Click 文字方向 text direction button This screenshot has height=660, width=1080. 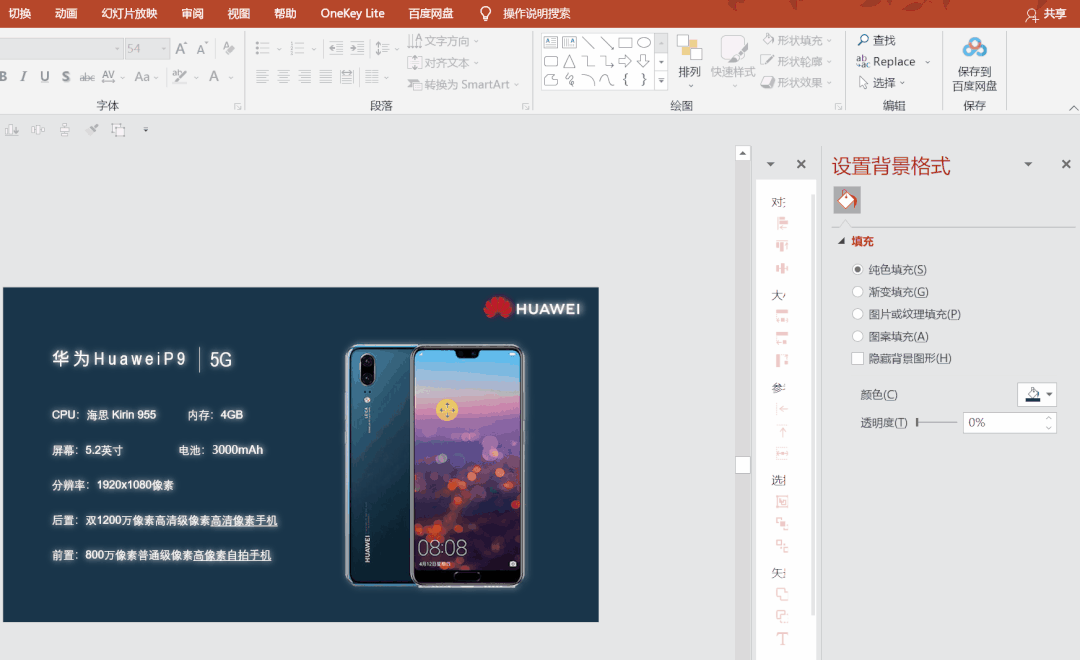click(x=443, y=41)
